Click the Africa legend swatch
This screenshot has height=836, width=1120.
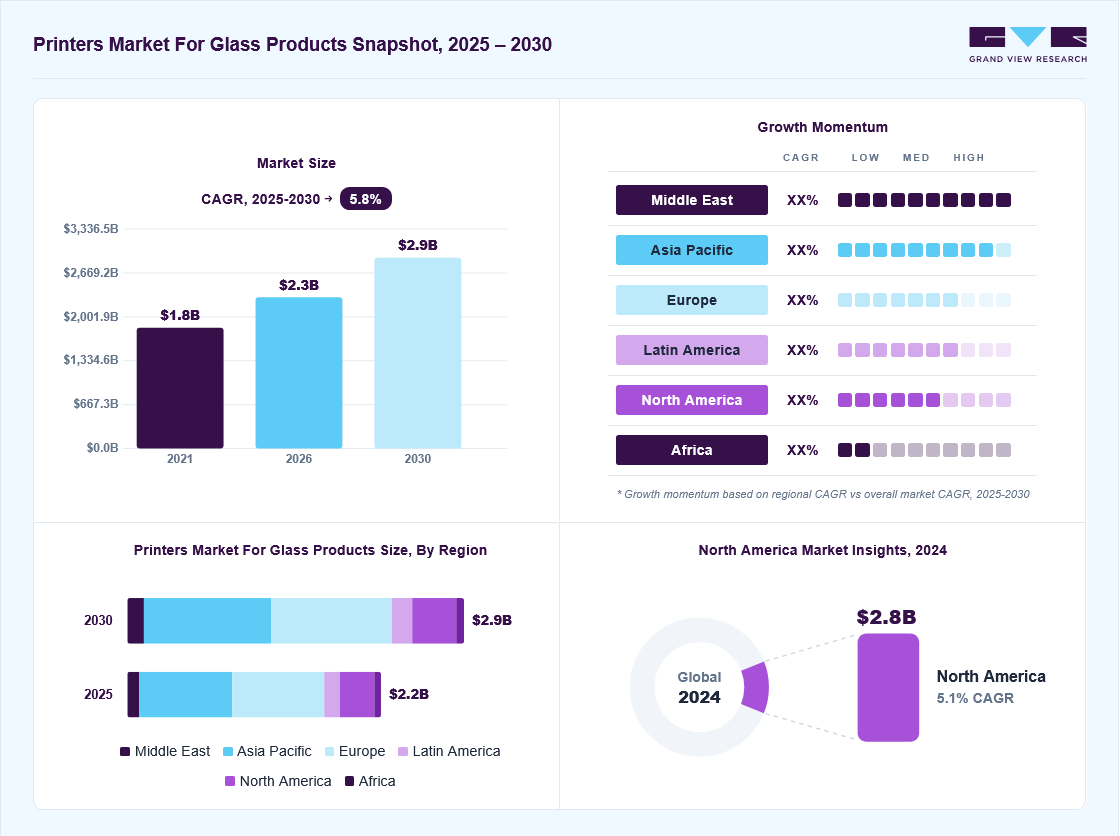click(x=349, y=782)
